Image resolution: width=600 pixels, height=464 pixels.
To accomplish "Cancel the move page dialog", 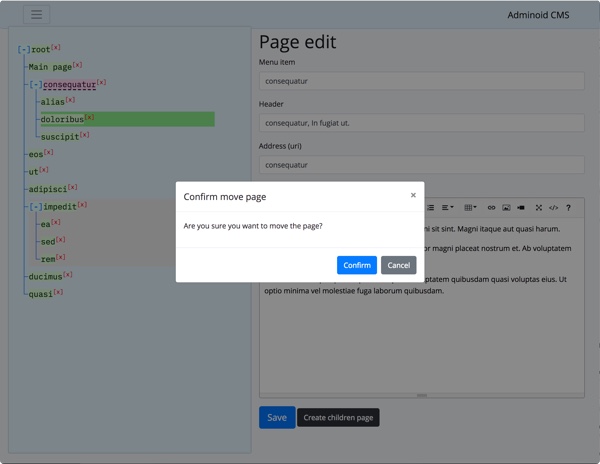I will 398,265.
